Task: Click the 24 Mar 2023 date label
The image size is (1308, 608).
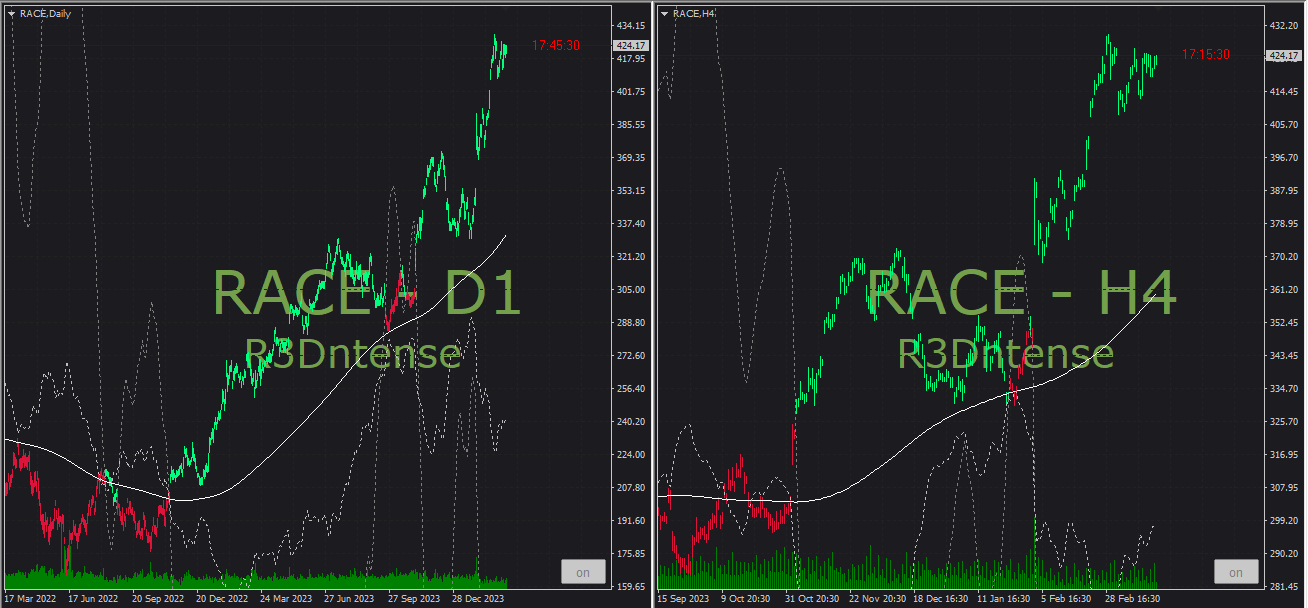Action: [287, 599]
